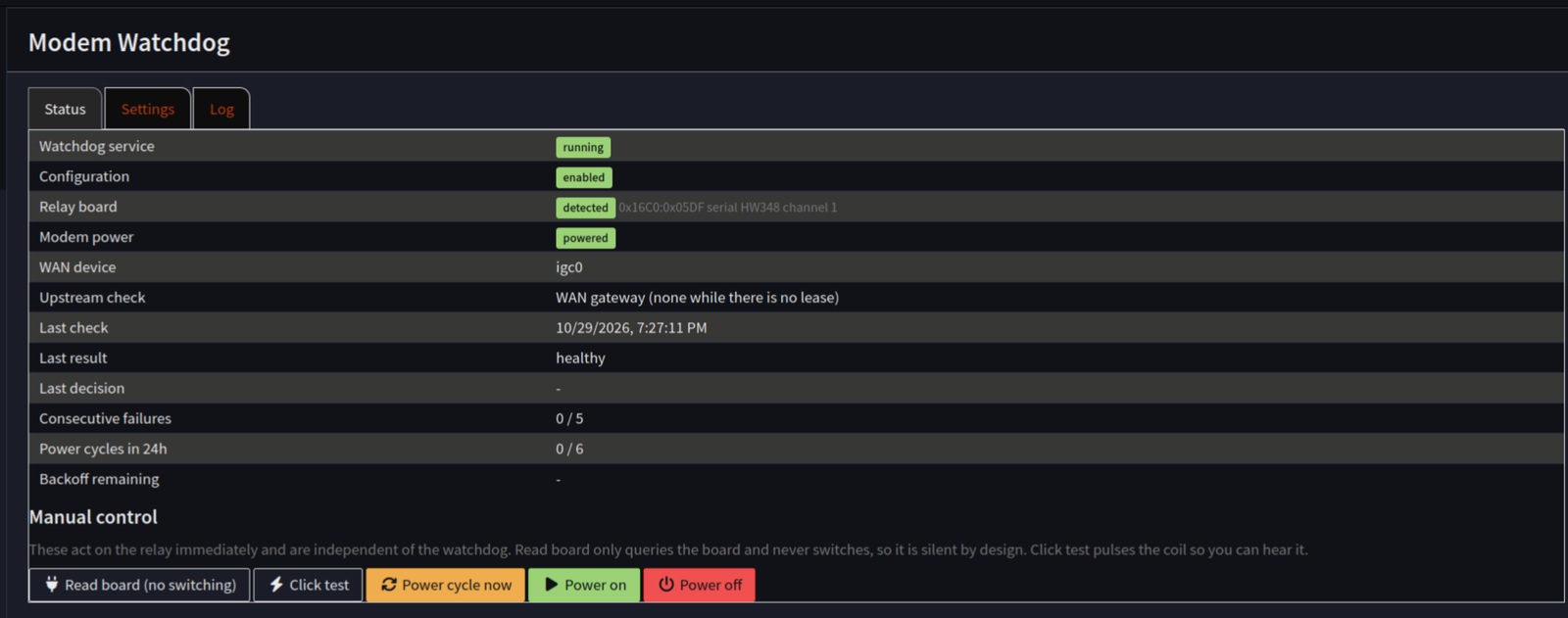
Task: Click the 'Modem Watchdog' page title
Action: click(x=129, y=43)
